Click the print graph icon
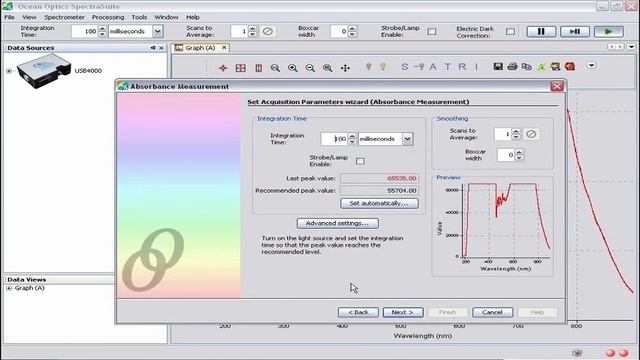Image resolution: width=640 pixels, height=360 pixels. point(512,66)
